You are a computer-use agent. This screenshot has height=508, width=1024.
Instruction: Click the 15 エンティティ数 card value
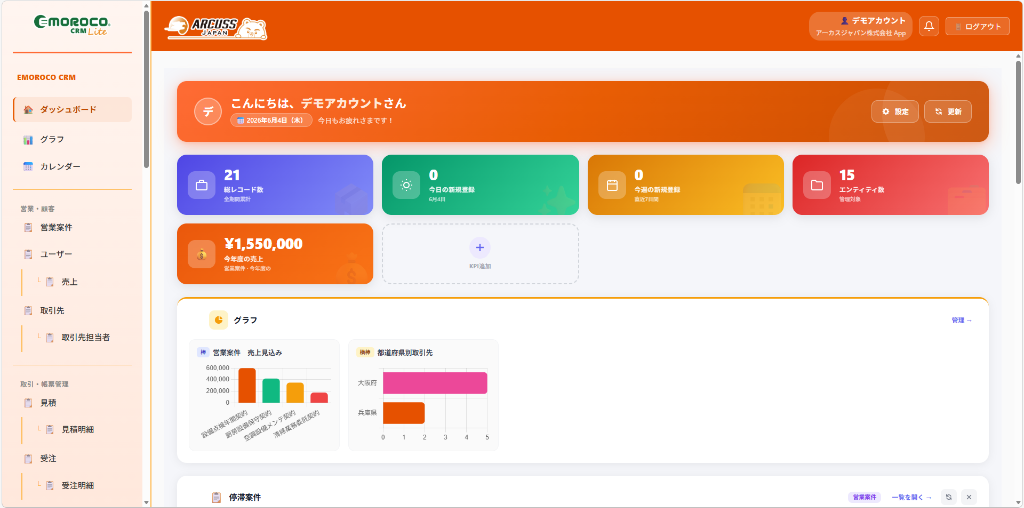(x=847, y=175)
